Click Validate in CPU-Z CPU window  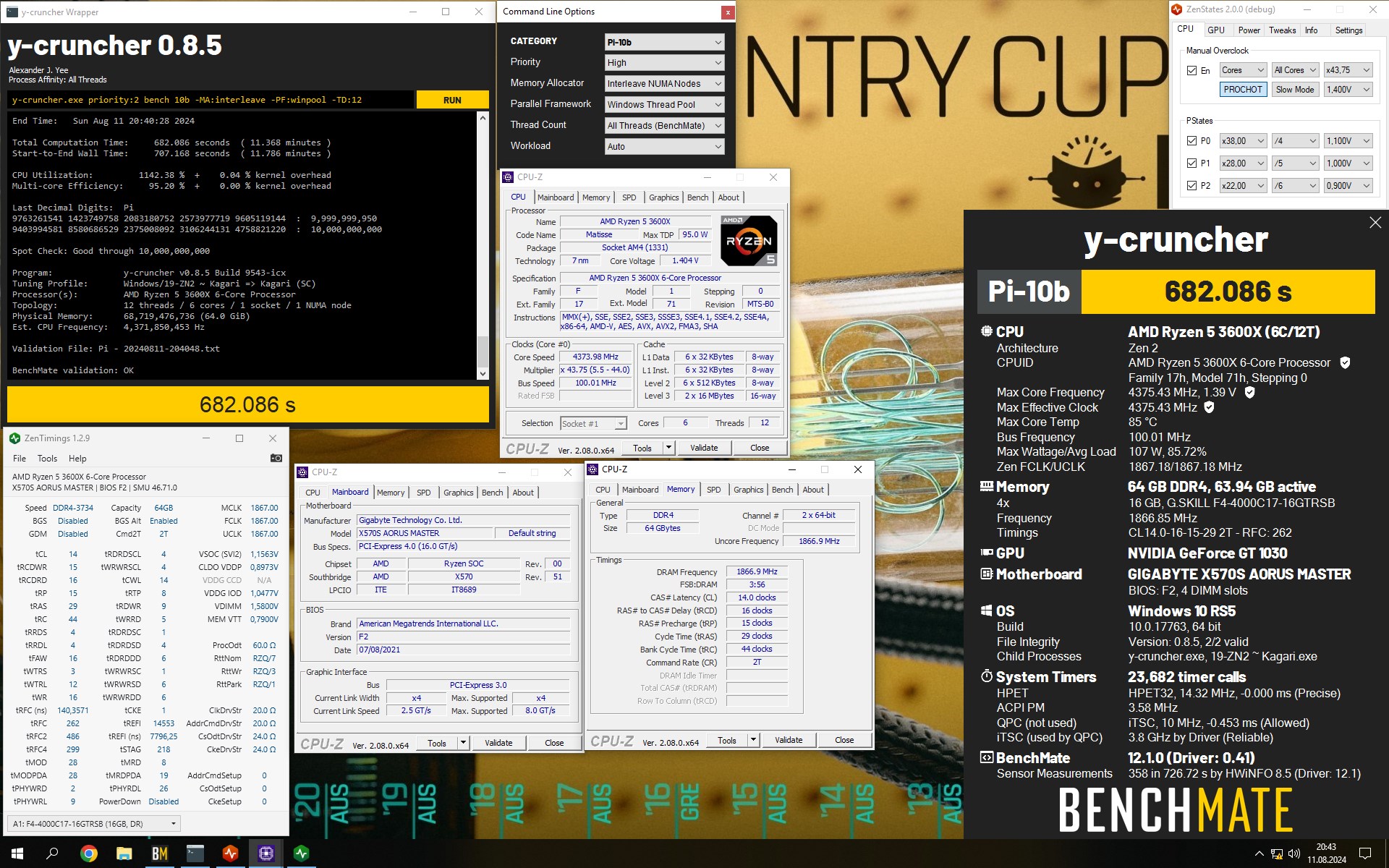pos(704,448)
